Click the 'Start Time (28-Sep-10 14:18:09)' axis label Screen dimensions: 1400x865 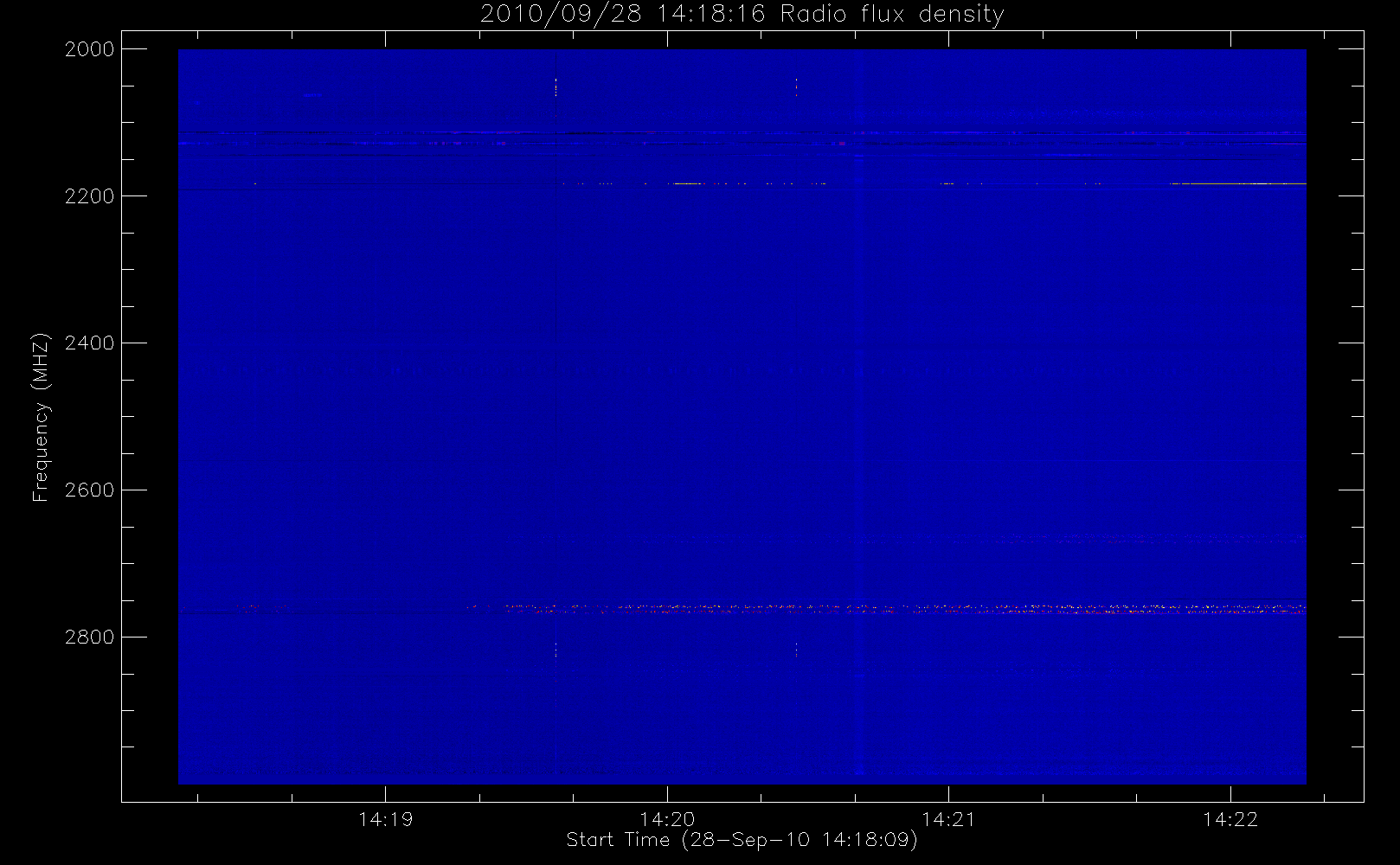pyautogui.click(x=742, y=840)
